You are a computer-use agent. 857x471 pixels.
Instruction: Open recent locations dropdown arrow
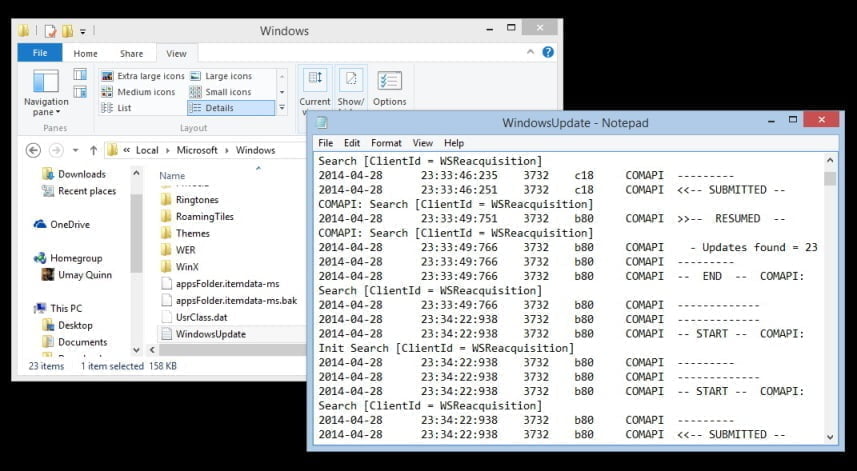(75, 150)
